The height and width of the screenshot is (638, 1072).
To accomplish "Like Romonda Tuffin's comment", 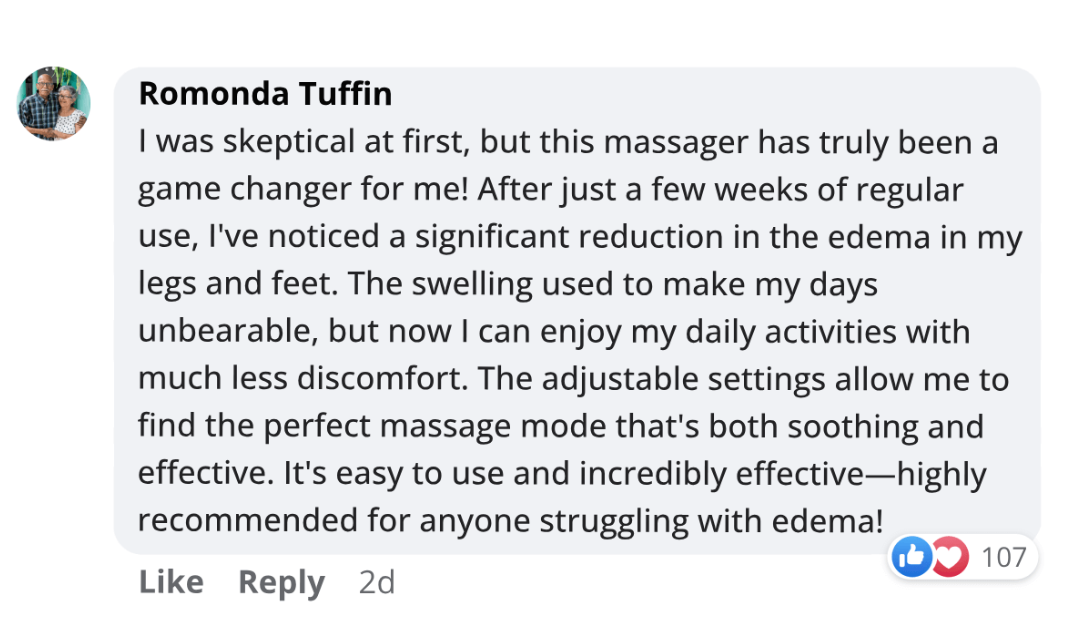I will pos(171,582).
